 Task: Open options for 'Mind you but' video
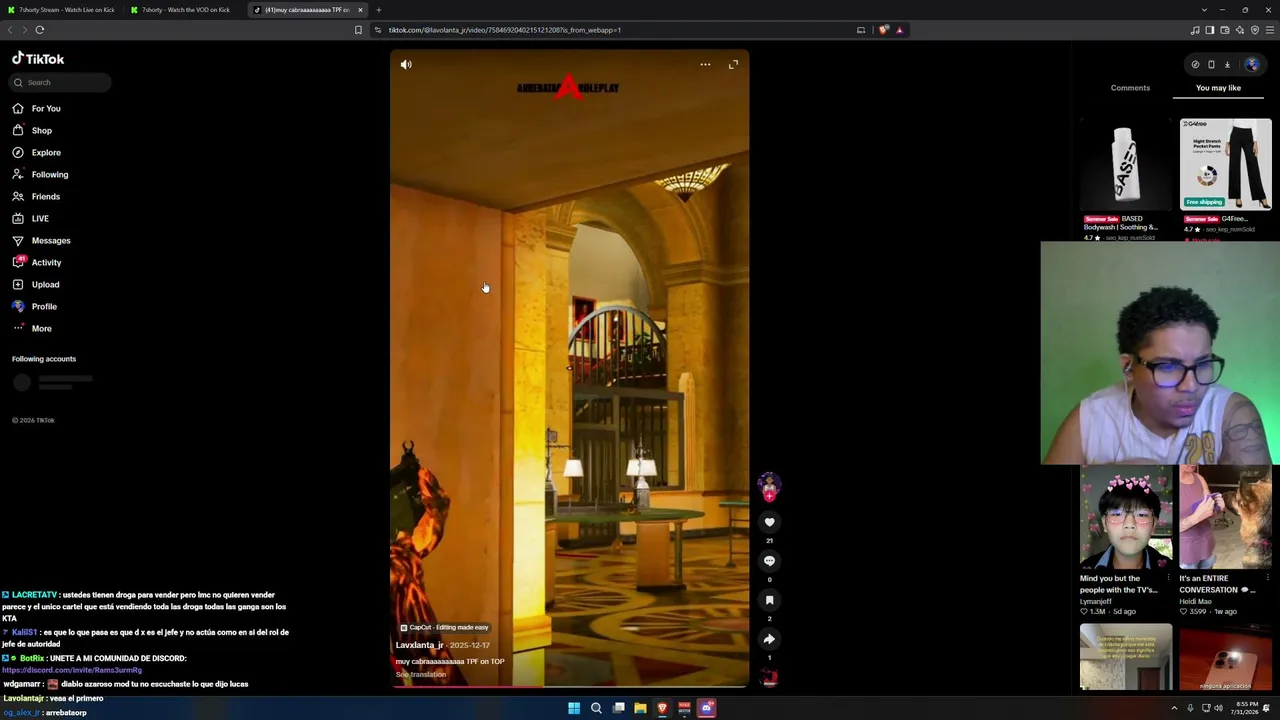[1168, 578]
